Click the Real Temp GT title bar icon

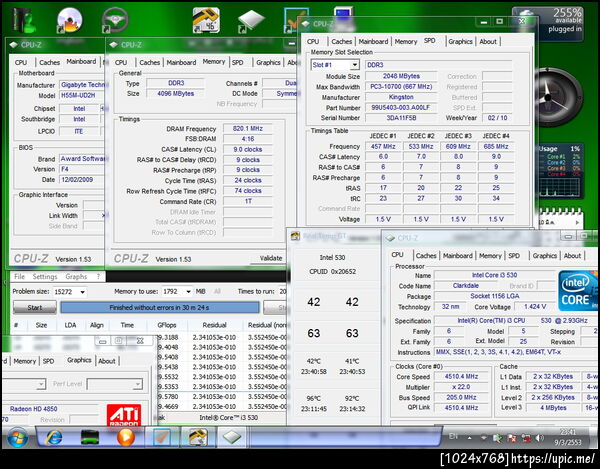[x=295, y=236]
